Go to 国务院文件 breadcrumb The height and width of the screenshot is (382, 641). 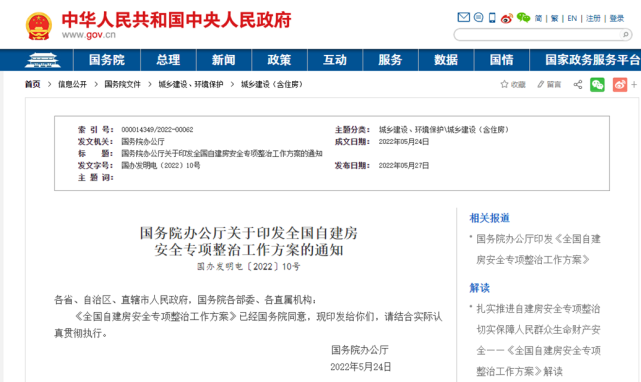122,84
